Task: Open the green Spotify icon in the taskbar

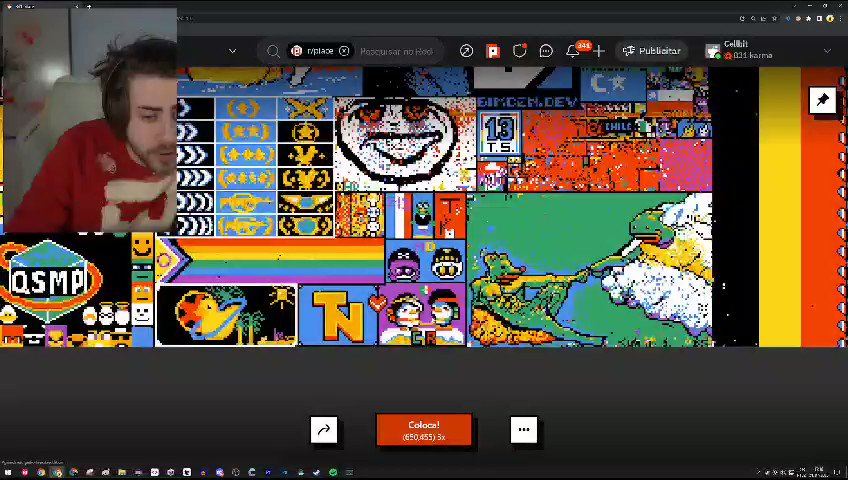Action: pyautogui.click(x=333, y=472)
